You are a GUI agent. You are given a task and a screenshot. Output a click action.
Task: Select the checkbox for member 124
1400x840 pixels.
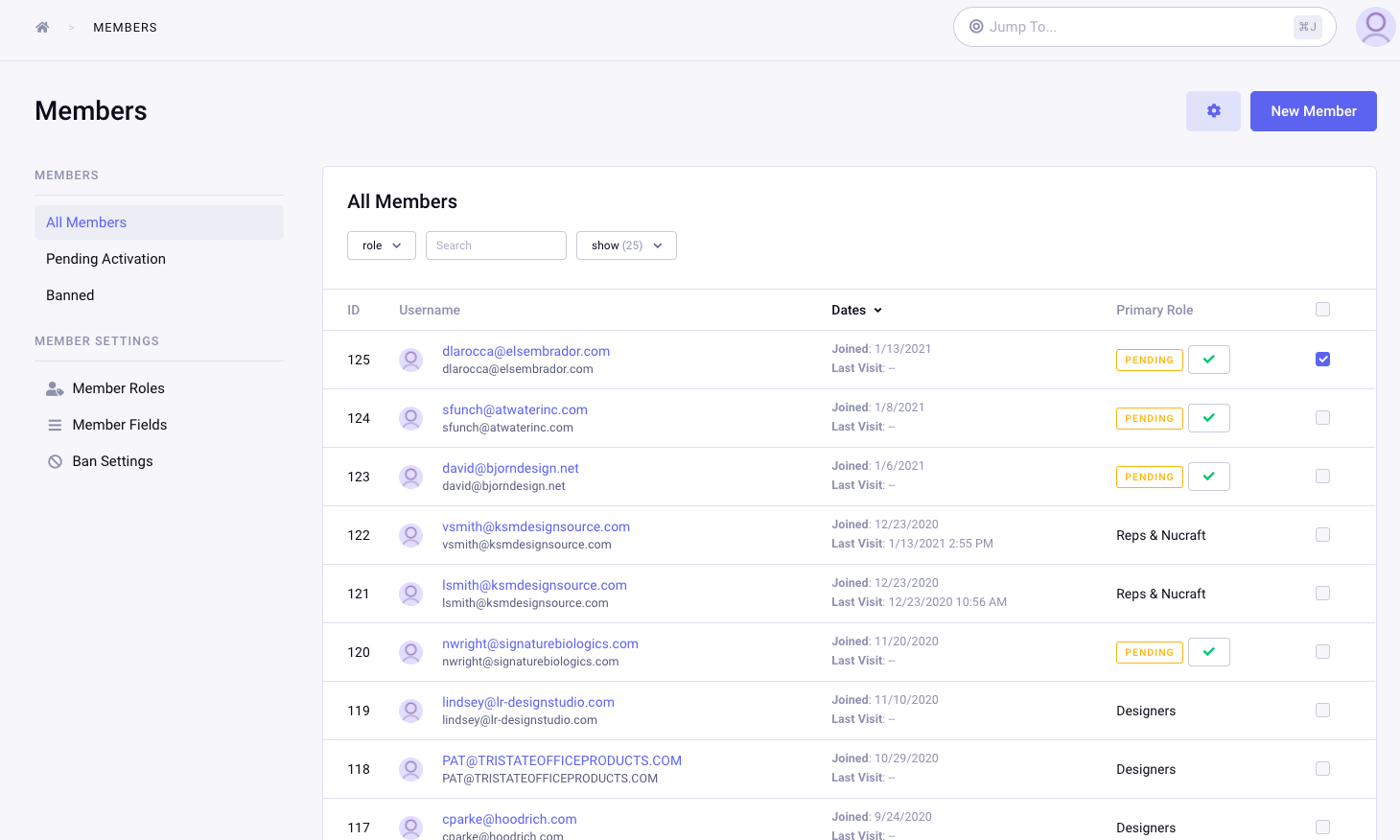(1323, 417)
